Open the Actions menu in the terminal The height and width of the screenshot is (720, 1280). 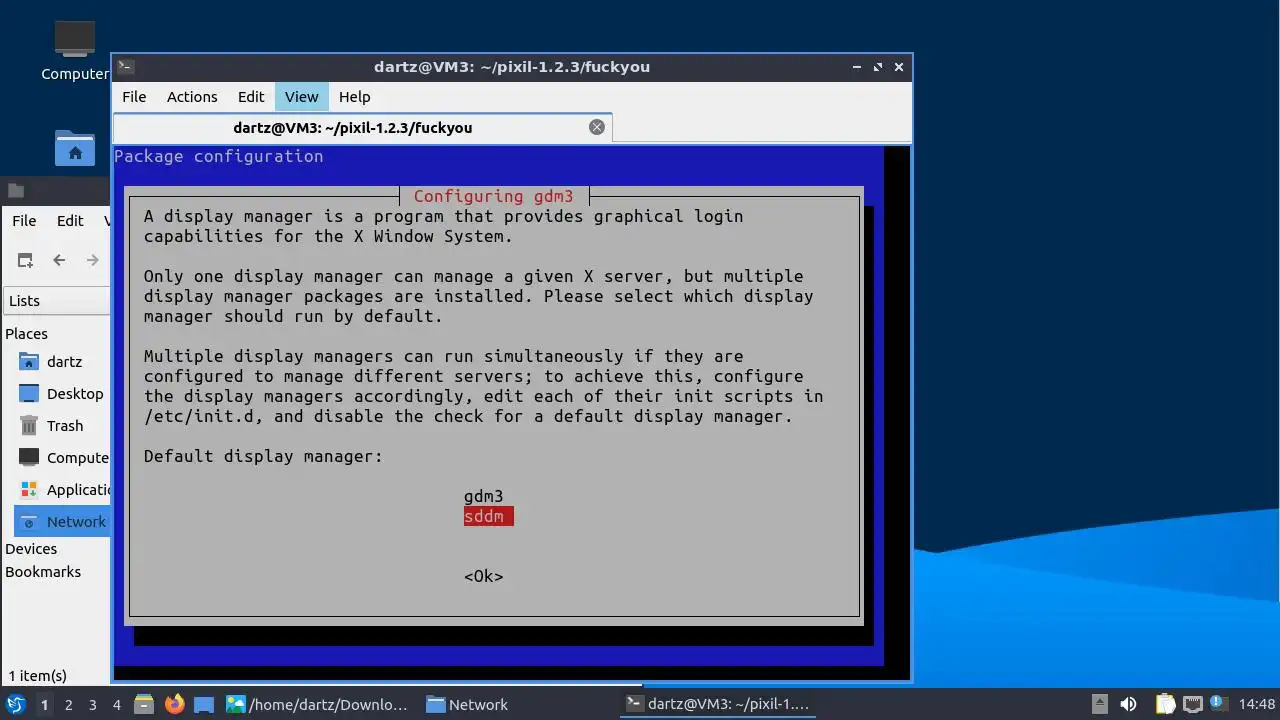(192, 97)
